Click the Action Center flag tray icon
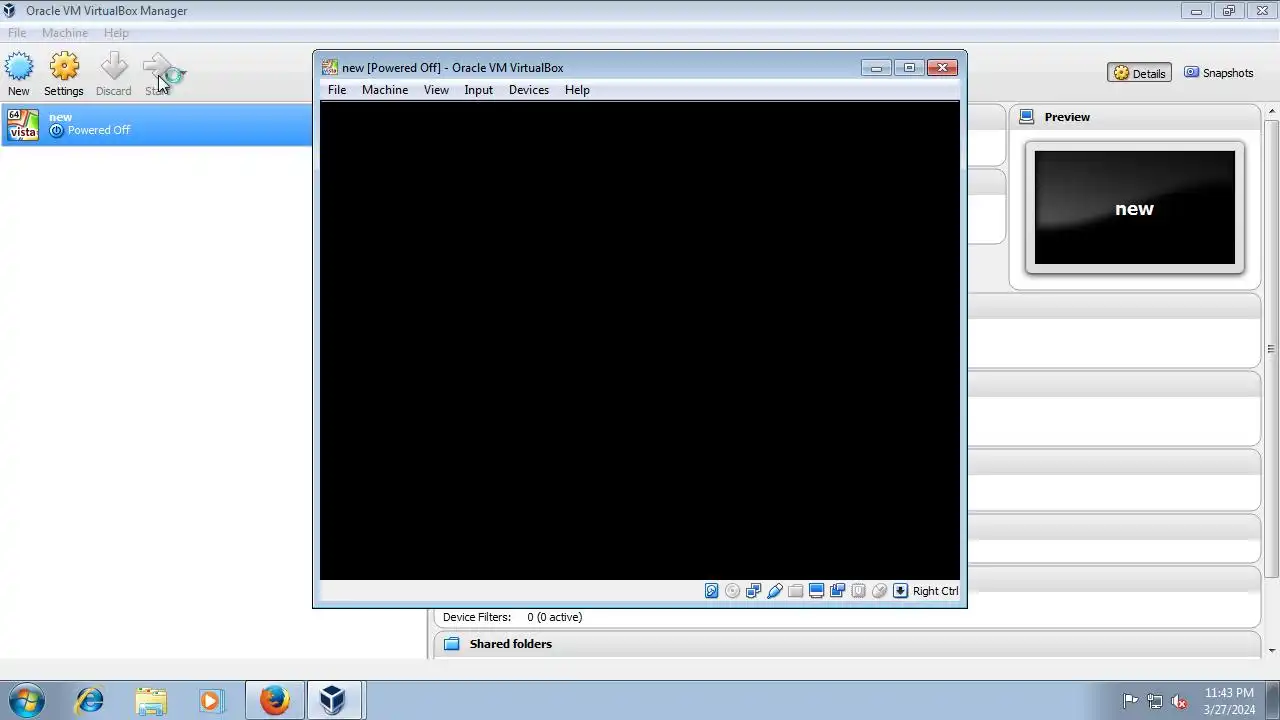The height and width of the screenshot is (720, 1280). 1130,701
